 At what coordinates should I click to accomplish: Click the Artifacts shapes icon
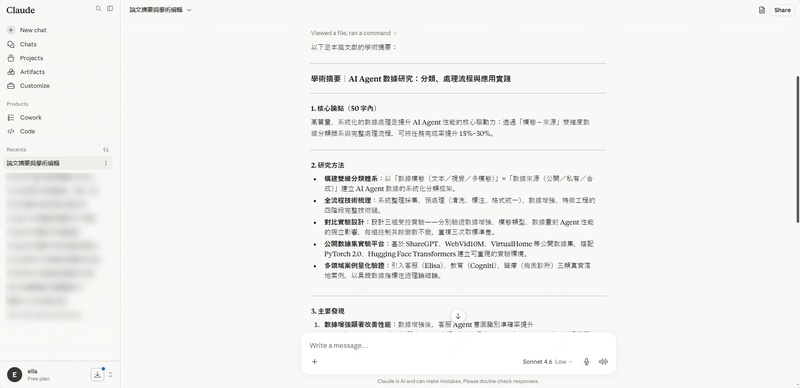pyautogui.click(x=11, y=72)
